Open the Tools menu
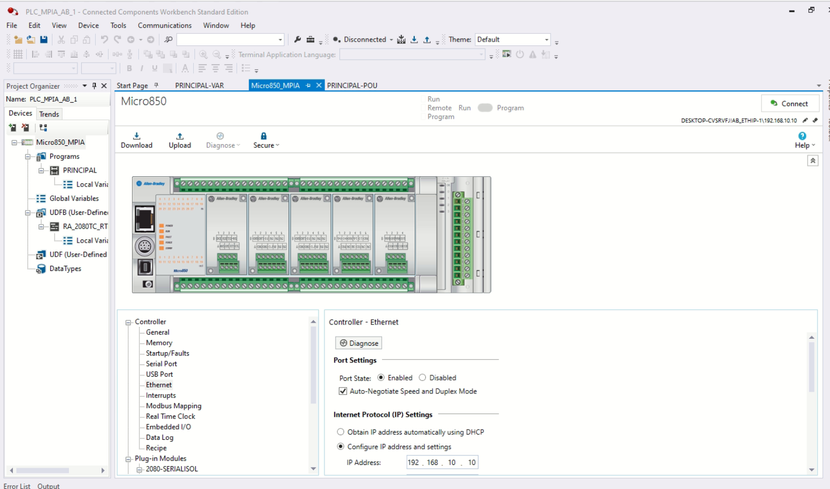Screen dimensions: 830x489 tap(118, 25)
